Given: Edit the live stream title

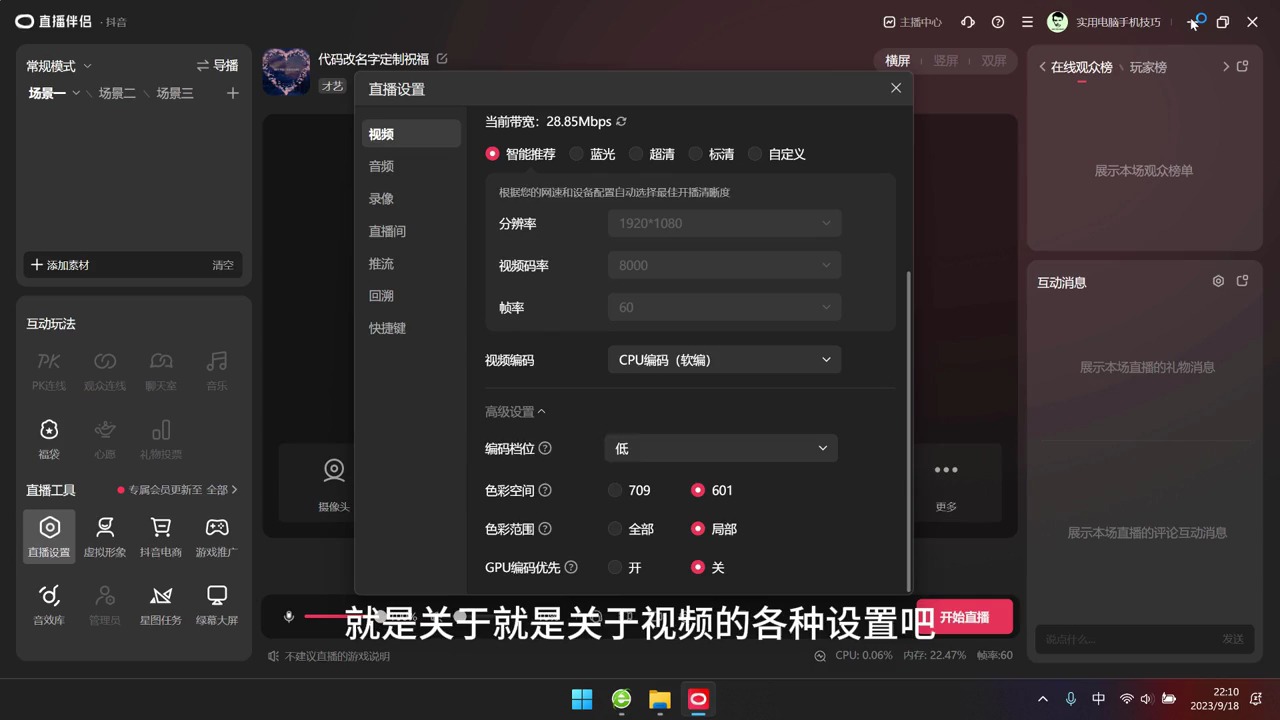Looking at the screenshot, I should [x=442, y=59].
